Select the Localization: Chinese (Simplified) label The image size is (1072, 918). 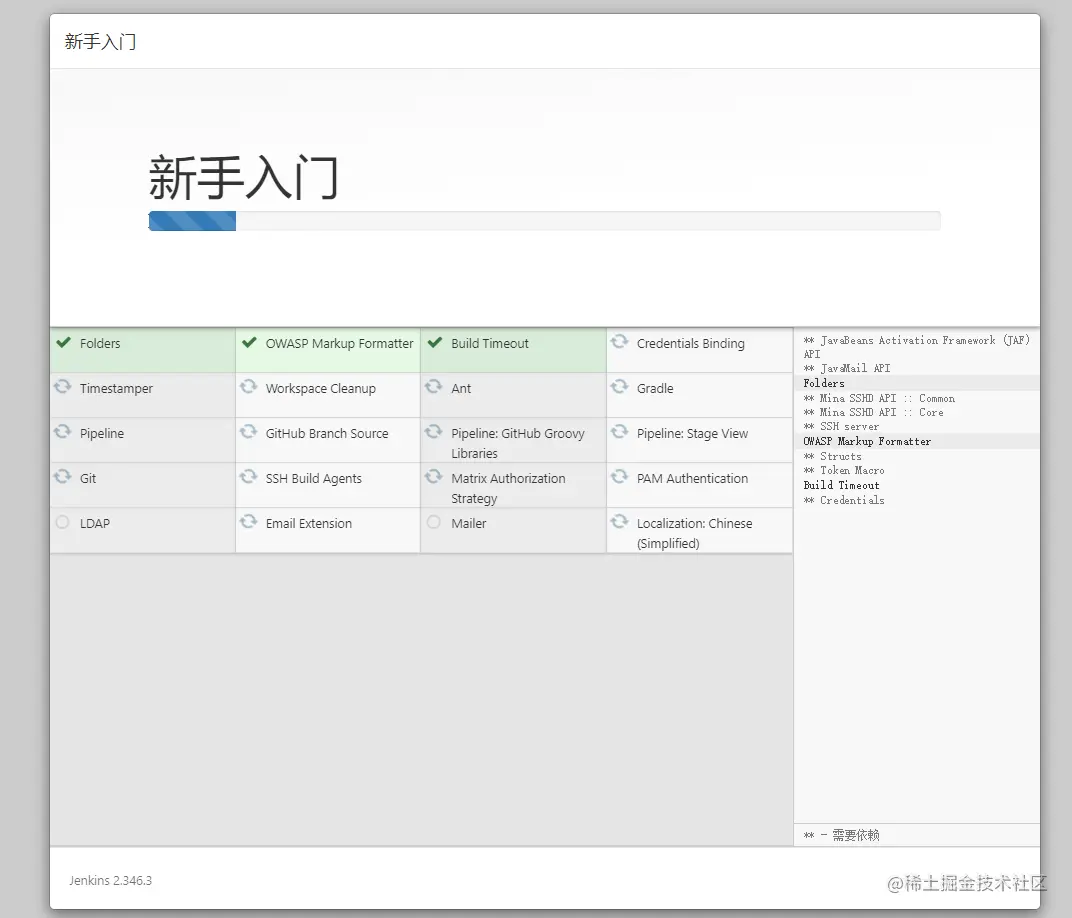695,533
